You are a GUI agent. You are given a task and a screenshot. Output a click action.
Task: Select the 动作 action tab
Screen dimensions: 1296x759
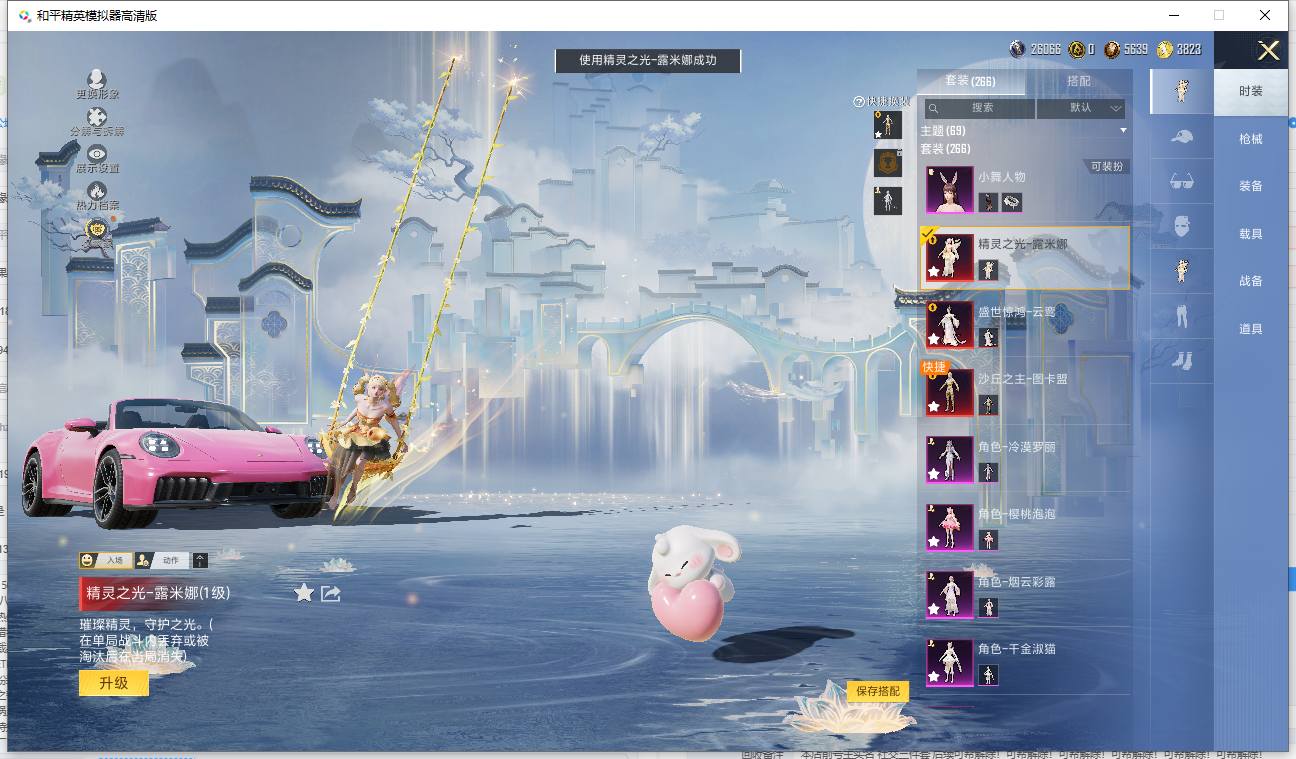click(x=162, y=561)
